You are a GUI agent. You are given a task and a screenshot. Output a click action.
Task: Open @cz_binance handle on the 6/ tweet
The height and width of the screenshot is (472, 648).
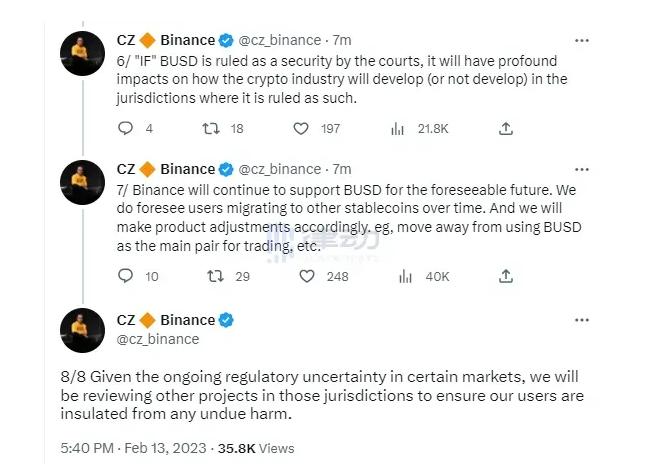coord(279,41)
